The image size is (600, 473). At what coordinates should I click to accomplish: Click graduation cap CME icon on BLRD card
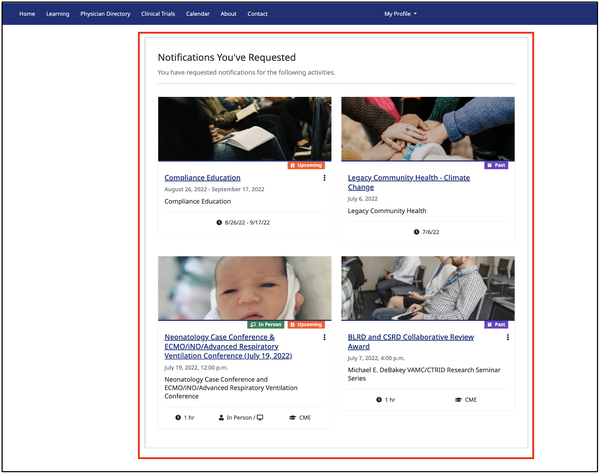[458, 400]
